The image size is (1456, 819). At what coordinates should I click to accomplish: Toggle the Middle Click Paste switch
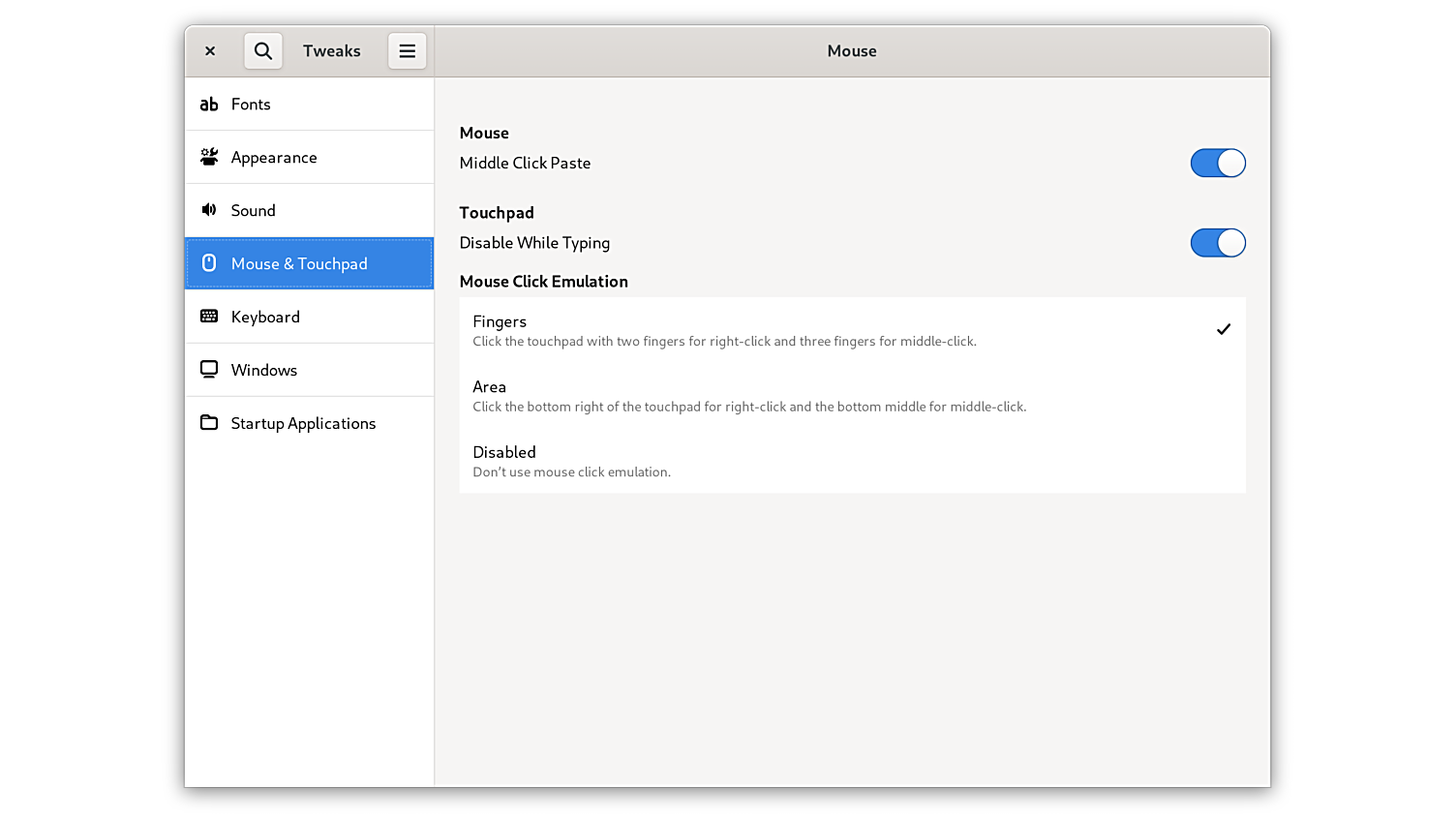point(1217,164)
